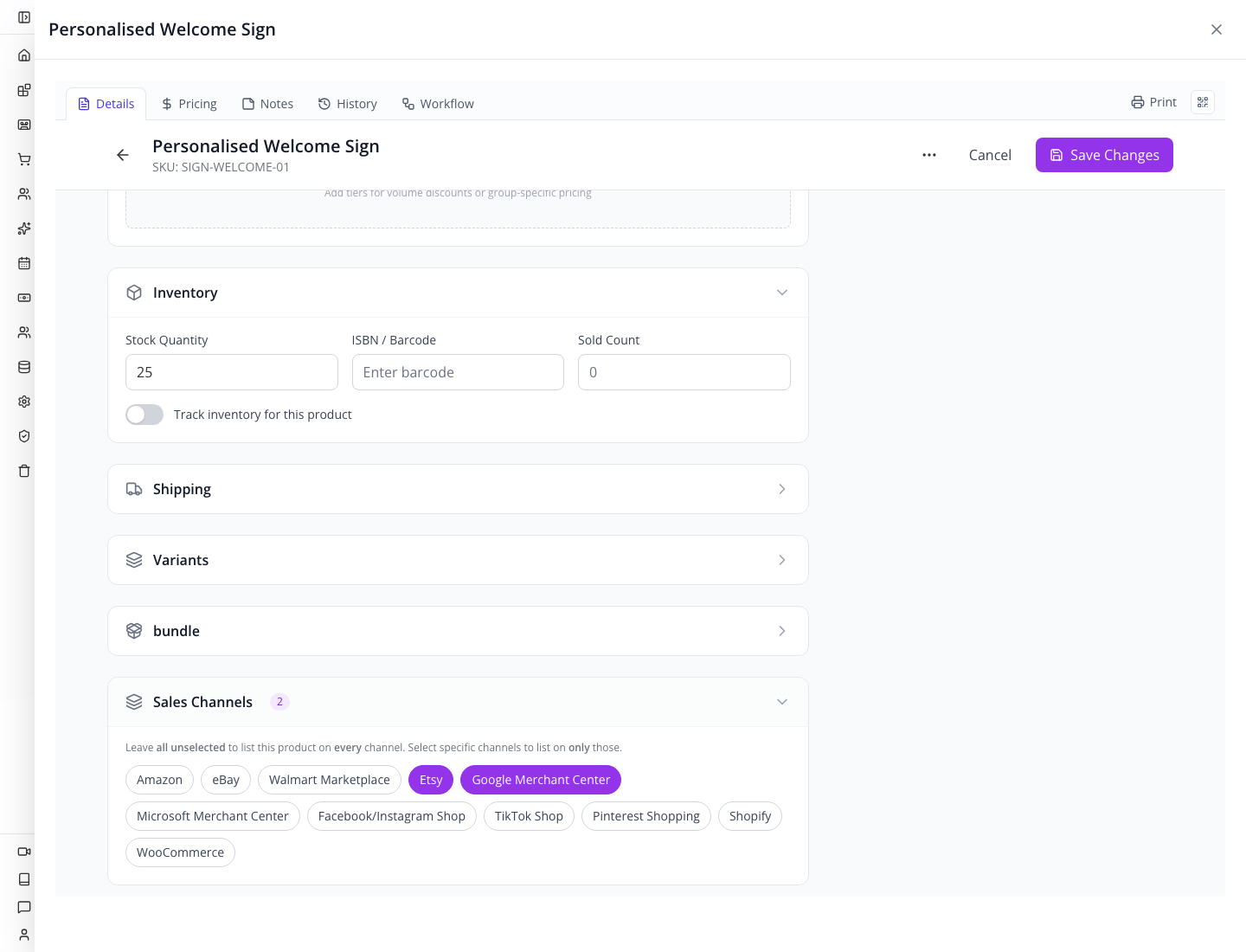This screenshot has width=1246, height=952.
Task: Open the settings gear sidebar icon
Action: coord(24,402)
